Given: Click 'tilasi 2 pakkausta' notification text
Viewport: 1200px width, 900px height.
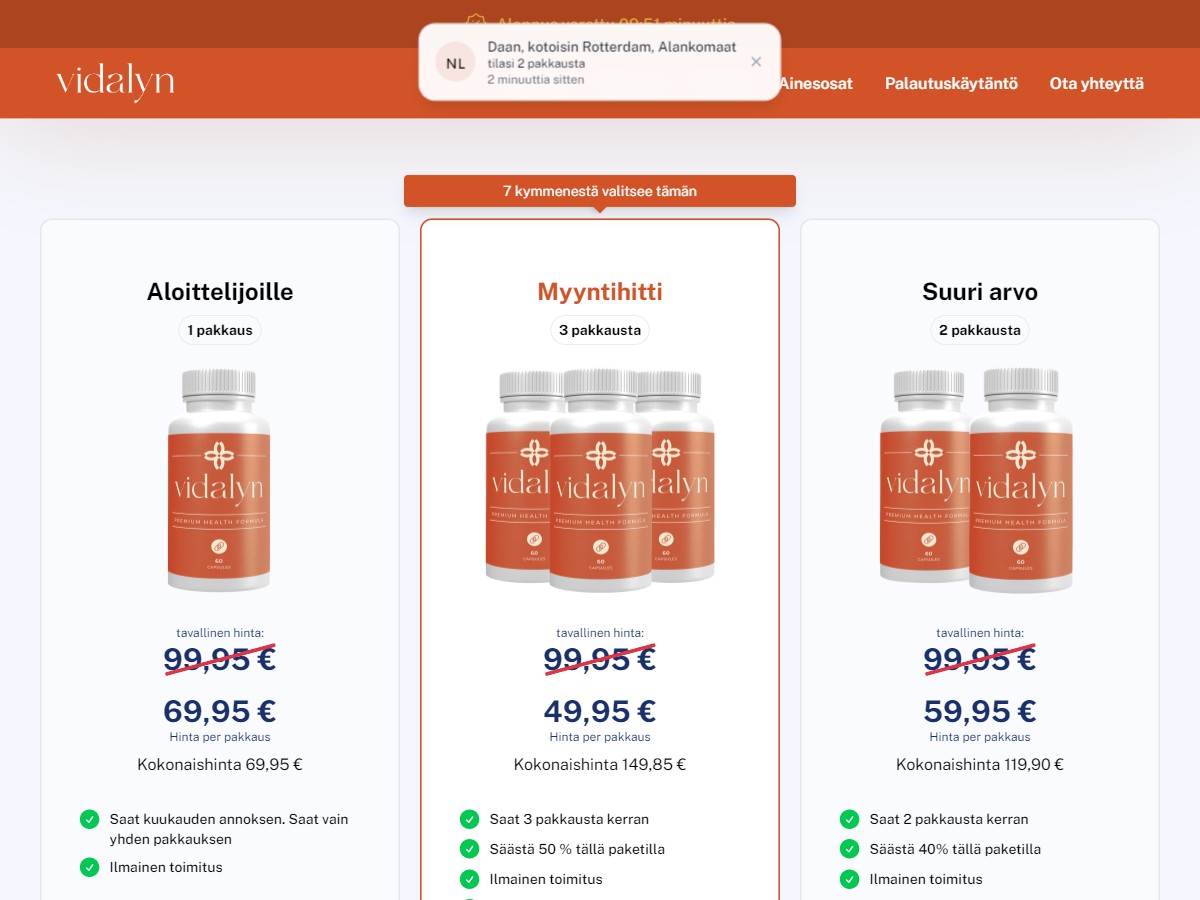Looking at the screenshot, I should point(536,63).
